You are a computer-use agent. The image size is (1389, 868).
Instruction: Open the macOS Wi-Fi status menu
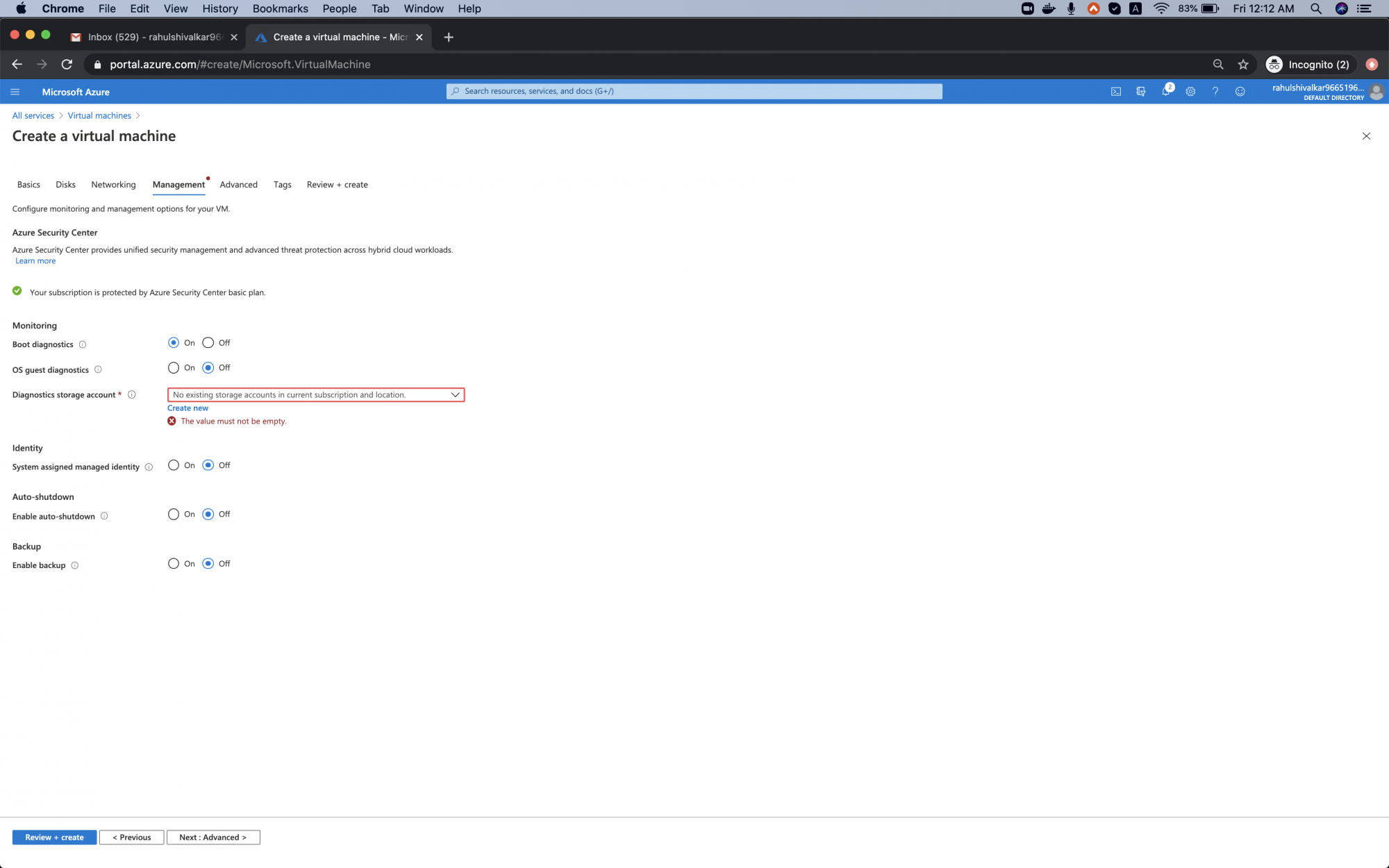(1161, 8)
